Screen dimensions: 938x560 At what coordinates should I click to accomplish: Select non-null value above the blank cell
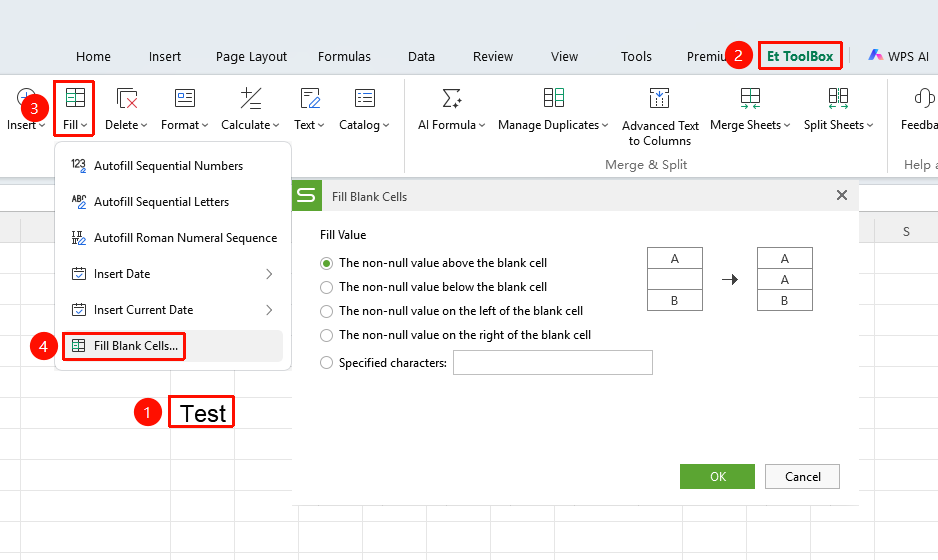click(326, 263)
